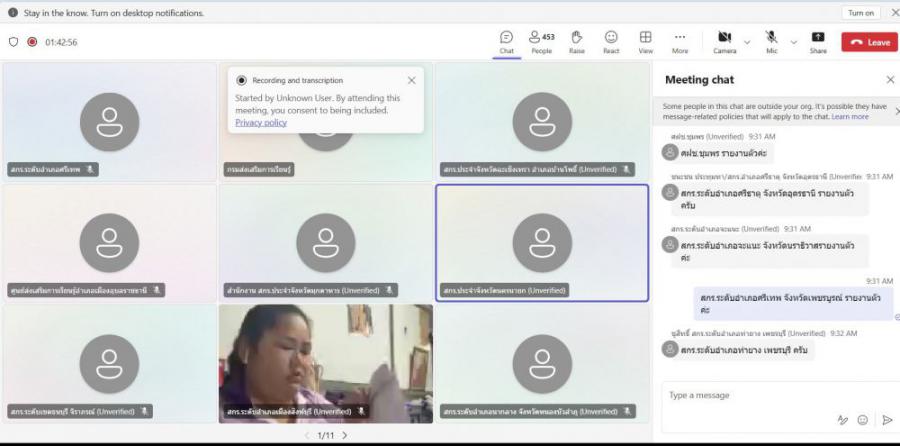Unmute the Mic

[772, 41]
